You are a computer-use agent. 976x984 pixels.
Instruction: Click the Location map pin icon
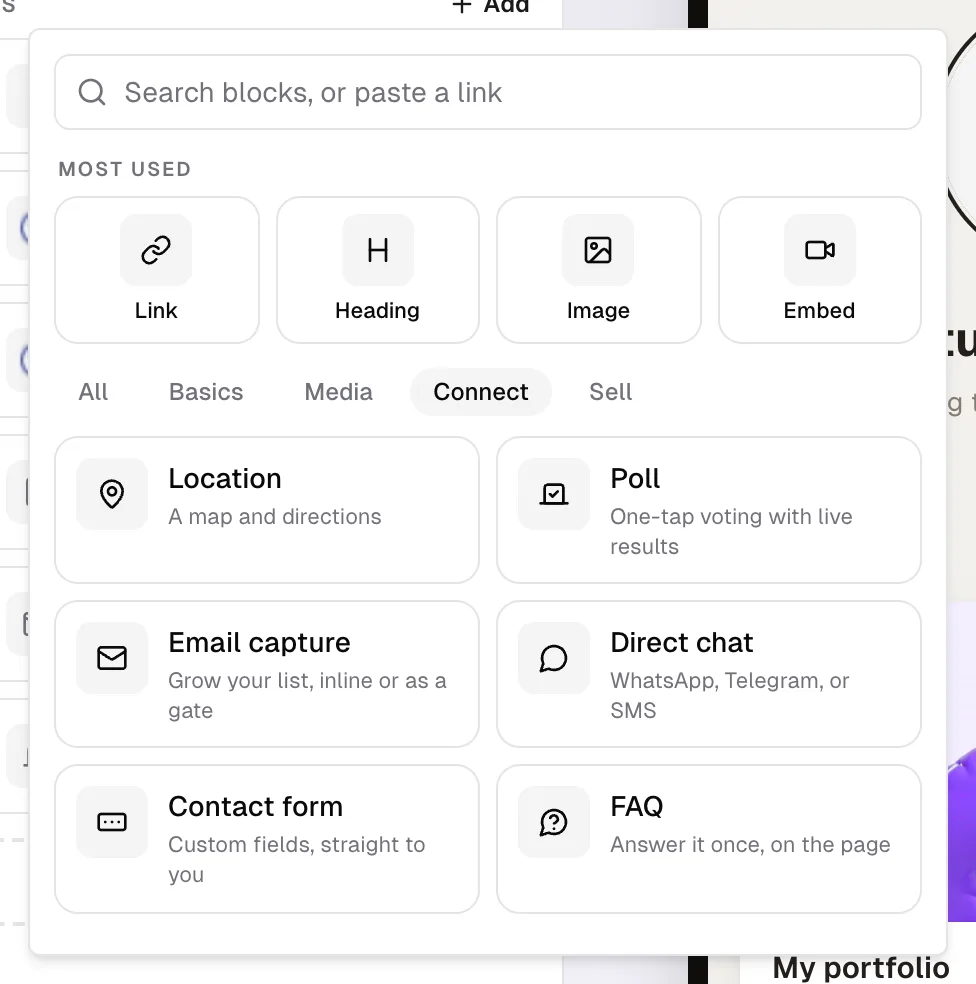point(112,494)
